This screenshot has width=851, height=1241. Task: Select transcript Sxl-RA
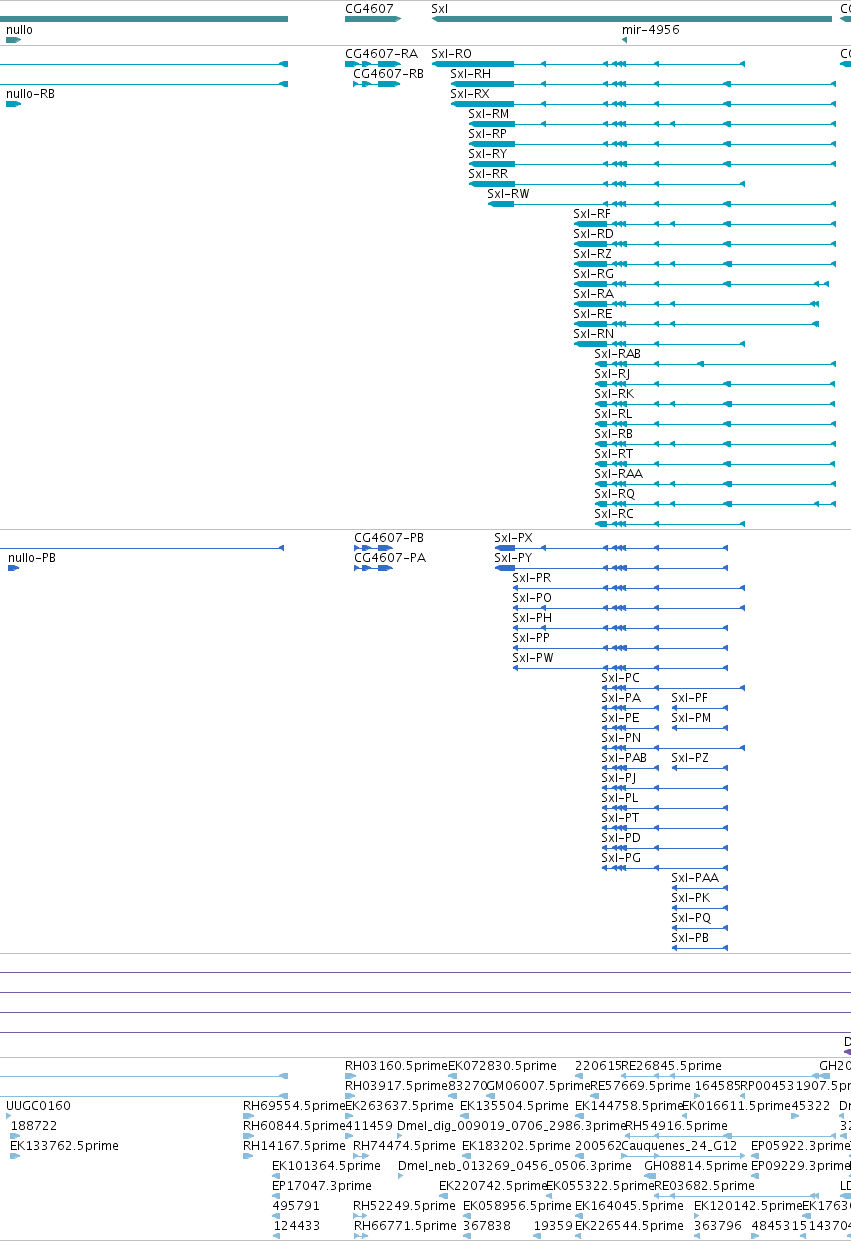[593, 294]
